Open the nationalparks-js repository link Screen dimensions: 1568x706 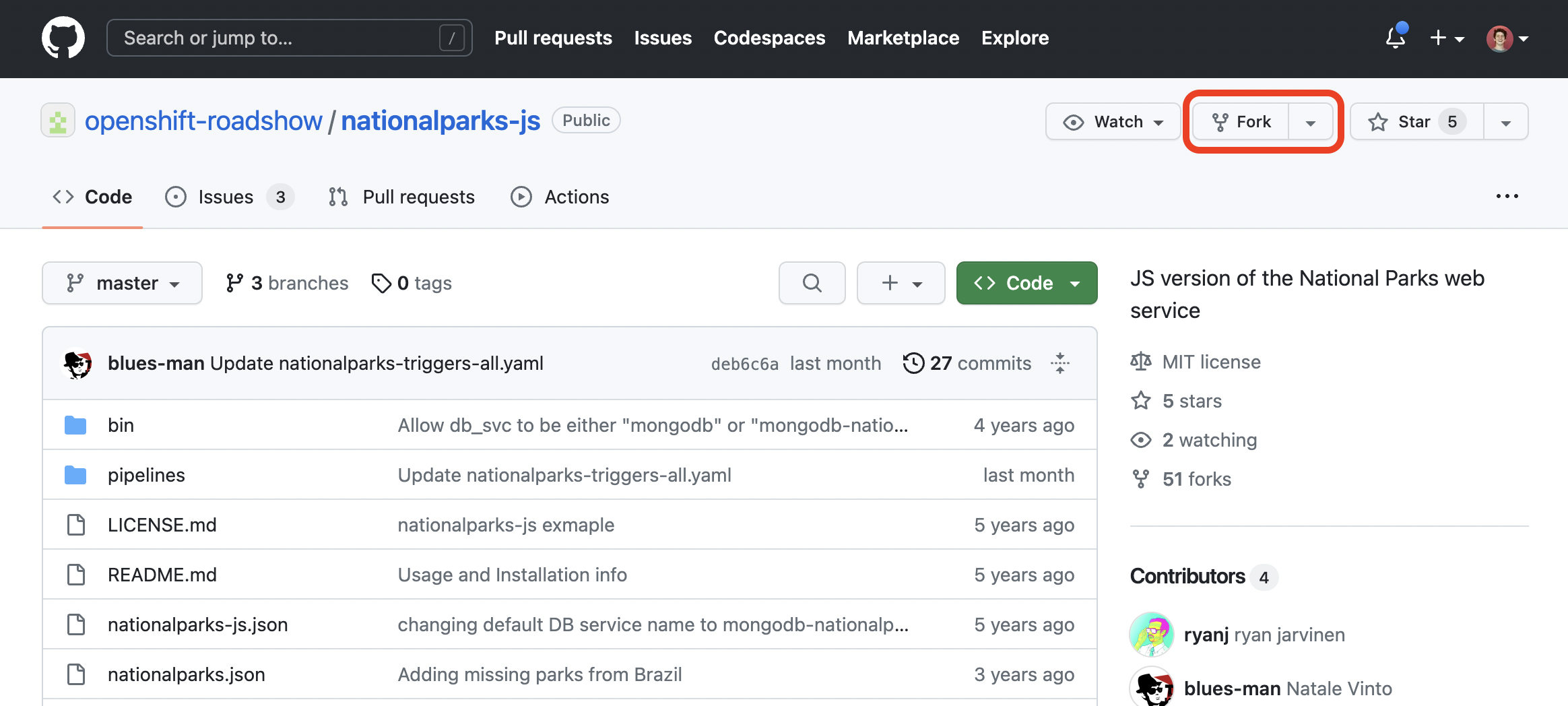click(440, 121)
